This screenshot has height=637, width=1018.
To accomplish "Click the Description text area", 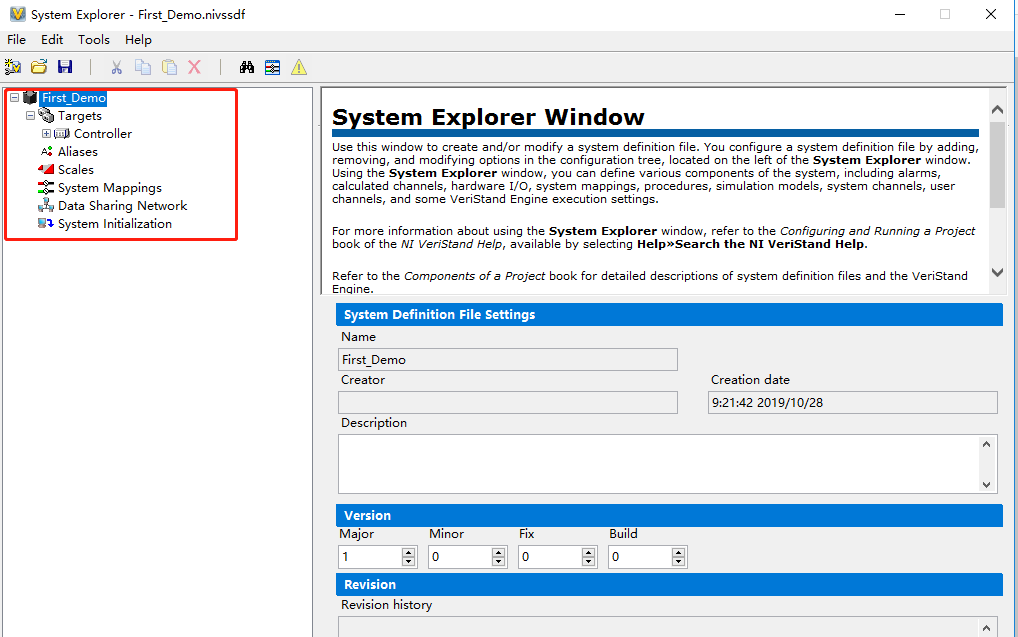I will point(659,464).
